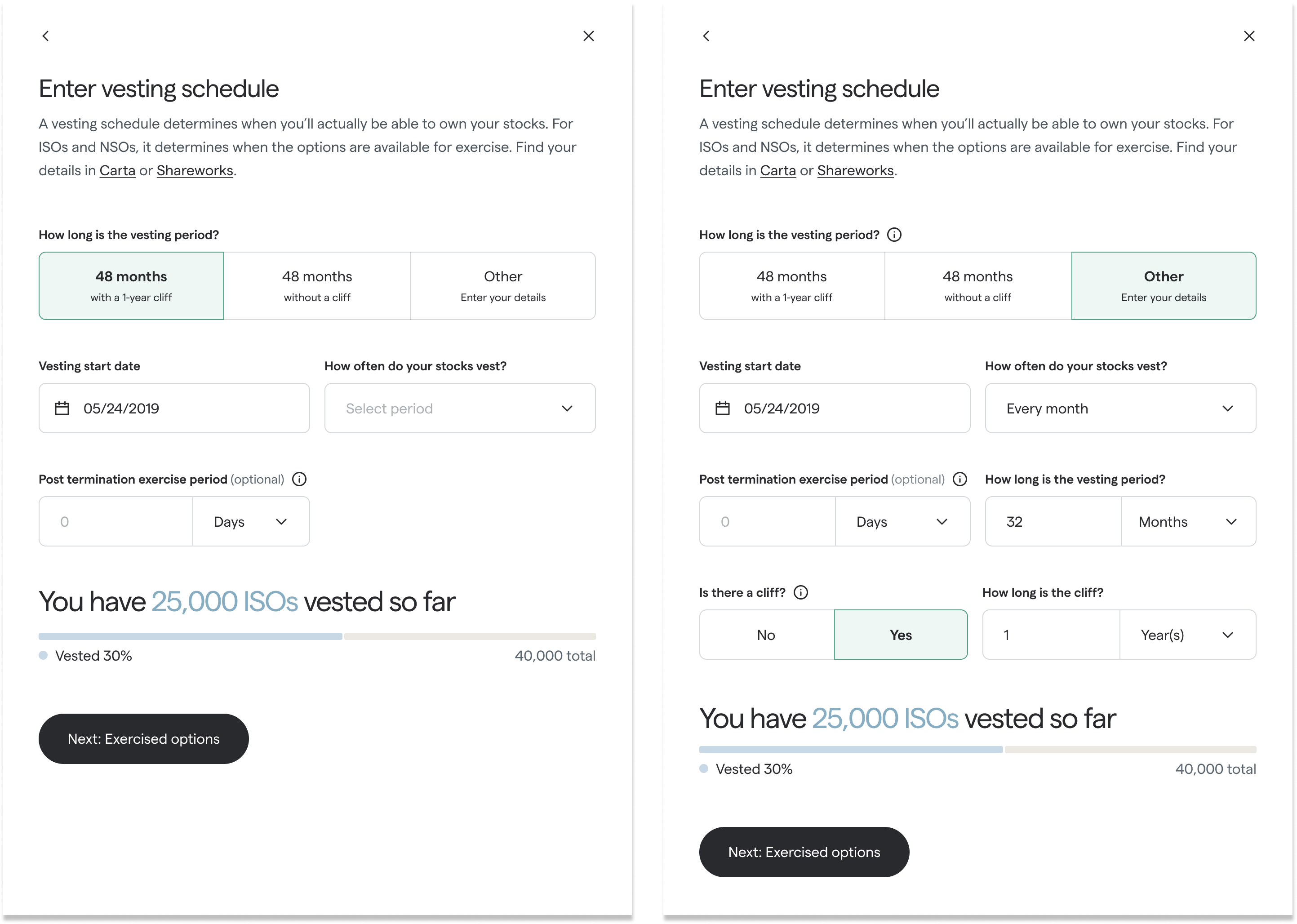1297x924 pixels.
Task: Click the back arrow in the left panel
Action: [46, 36]
